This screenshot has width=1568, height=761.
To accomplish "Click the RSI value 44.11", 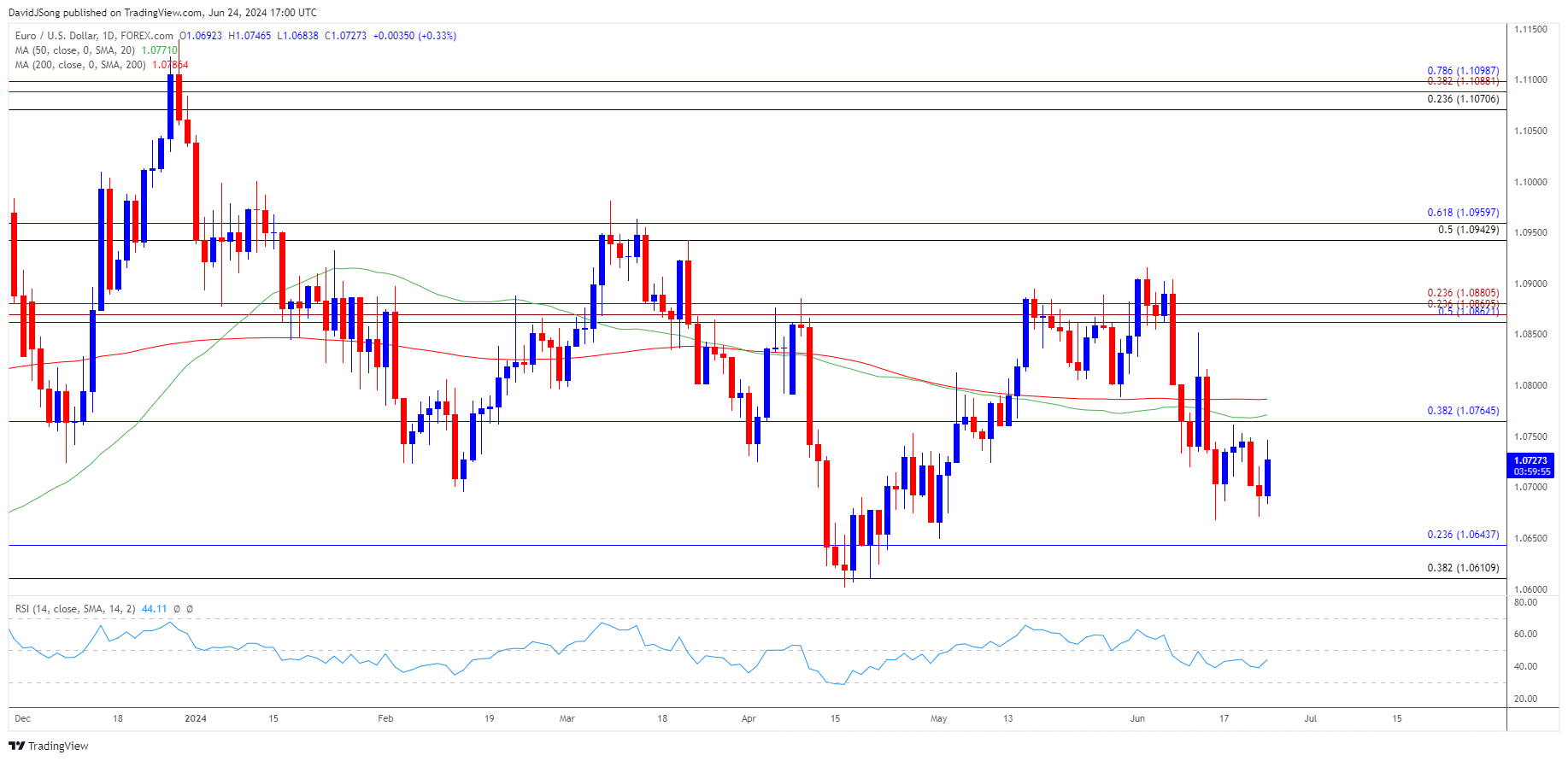I will tap(154, 609).
